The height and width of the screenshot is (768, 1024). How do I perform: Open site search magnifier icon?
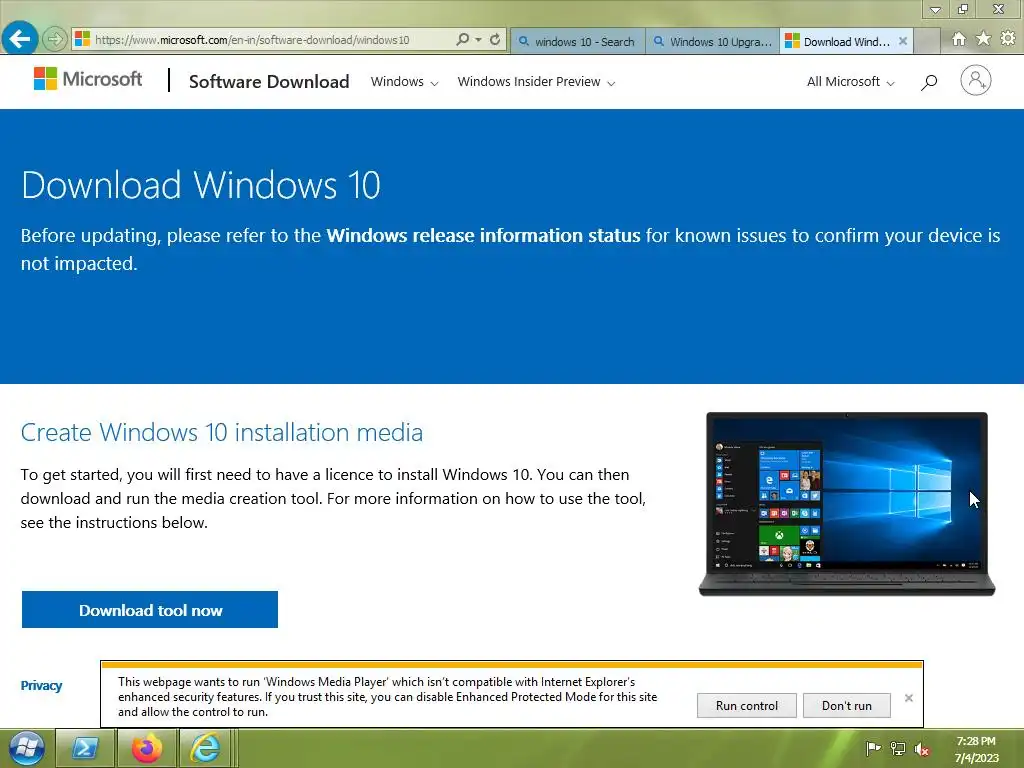(x=929, y=82)
